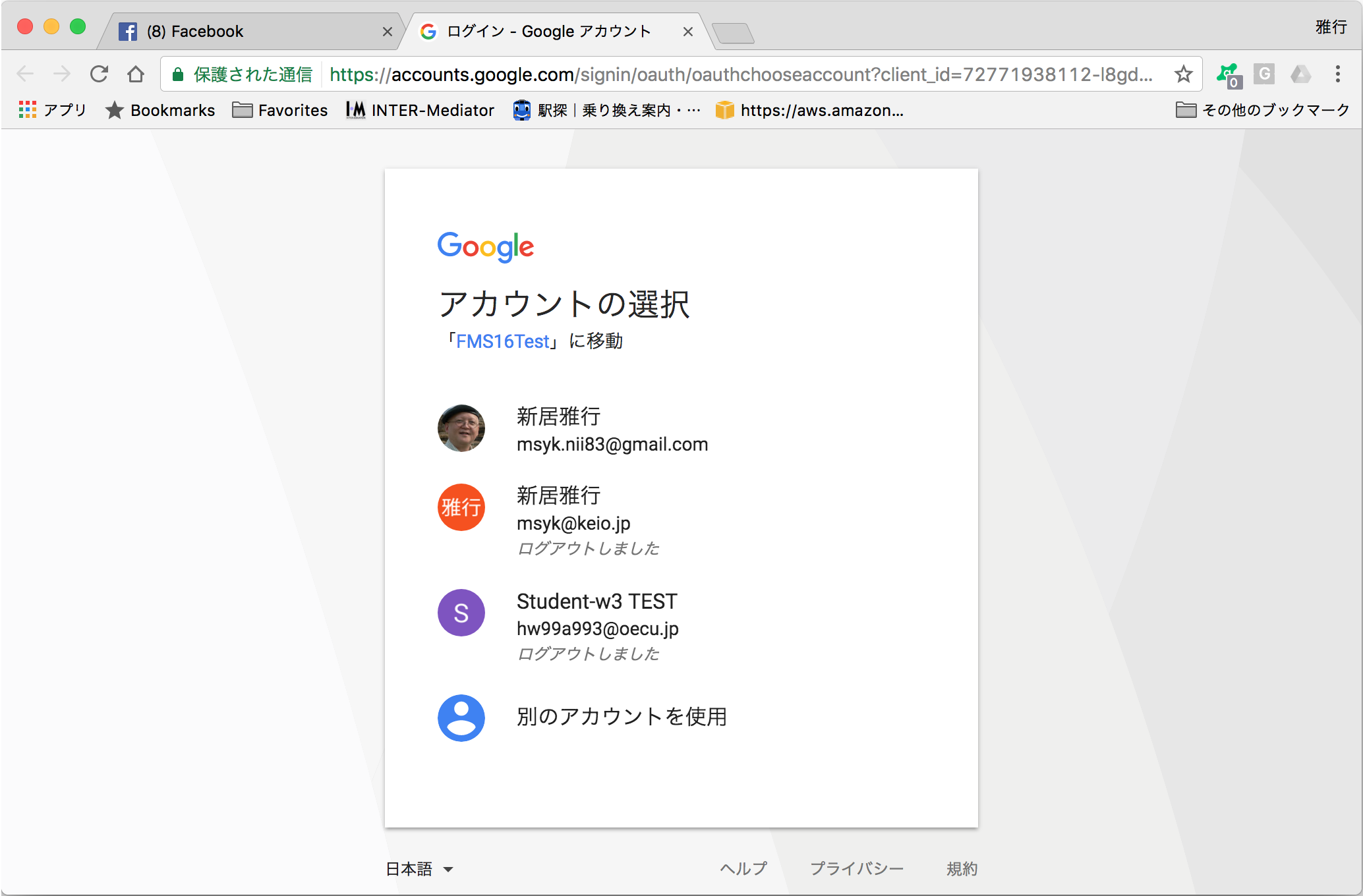Choose account hw99a993@oecu.jp
1363x896 pixels.
click(x=681, y=626)
